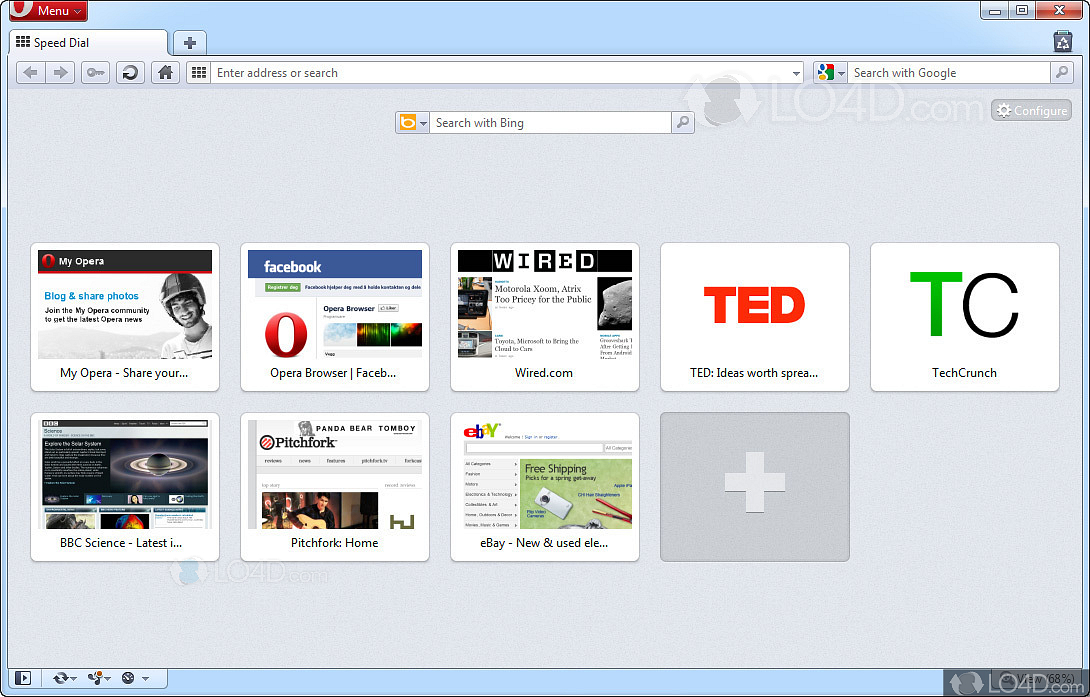Viewport: 1090px width, 697px height.
Task: Click the Opera Unite icon
Action: coord(95,678)
